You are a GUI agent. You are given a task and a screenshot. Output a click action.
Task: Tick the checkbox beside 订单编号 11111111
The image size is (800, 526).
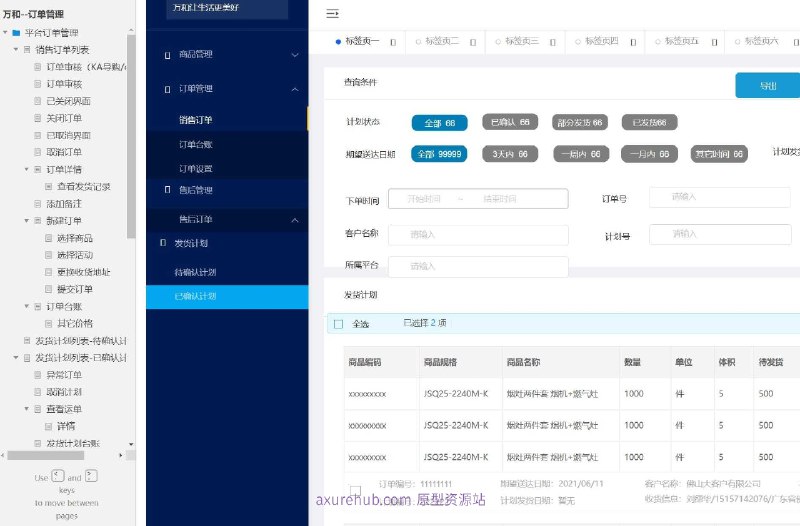pos(356,491)
